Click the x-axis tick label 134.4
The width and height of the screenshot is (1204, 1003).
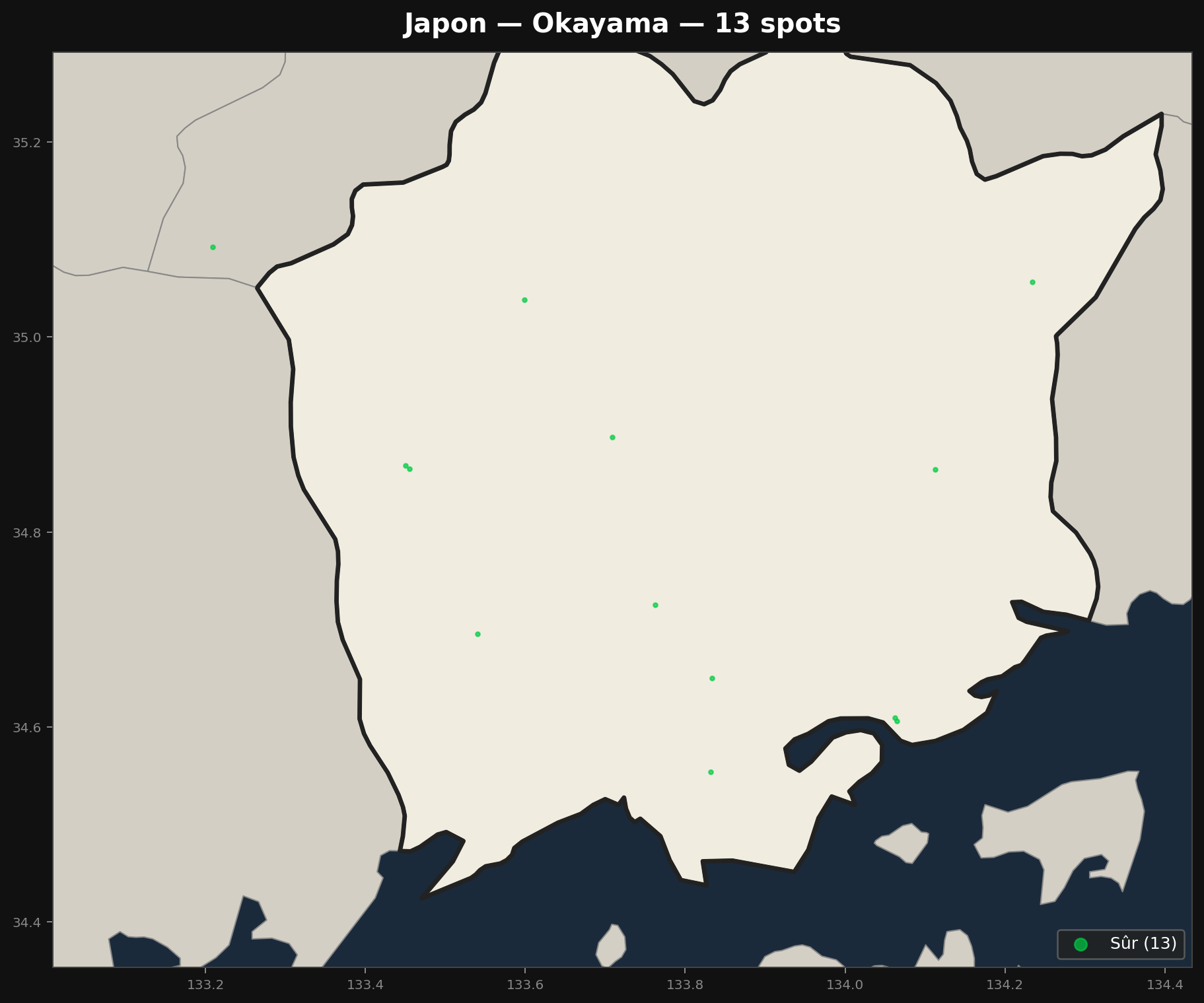tap(1165, 986)
